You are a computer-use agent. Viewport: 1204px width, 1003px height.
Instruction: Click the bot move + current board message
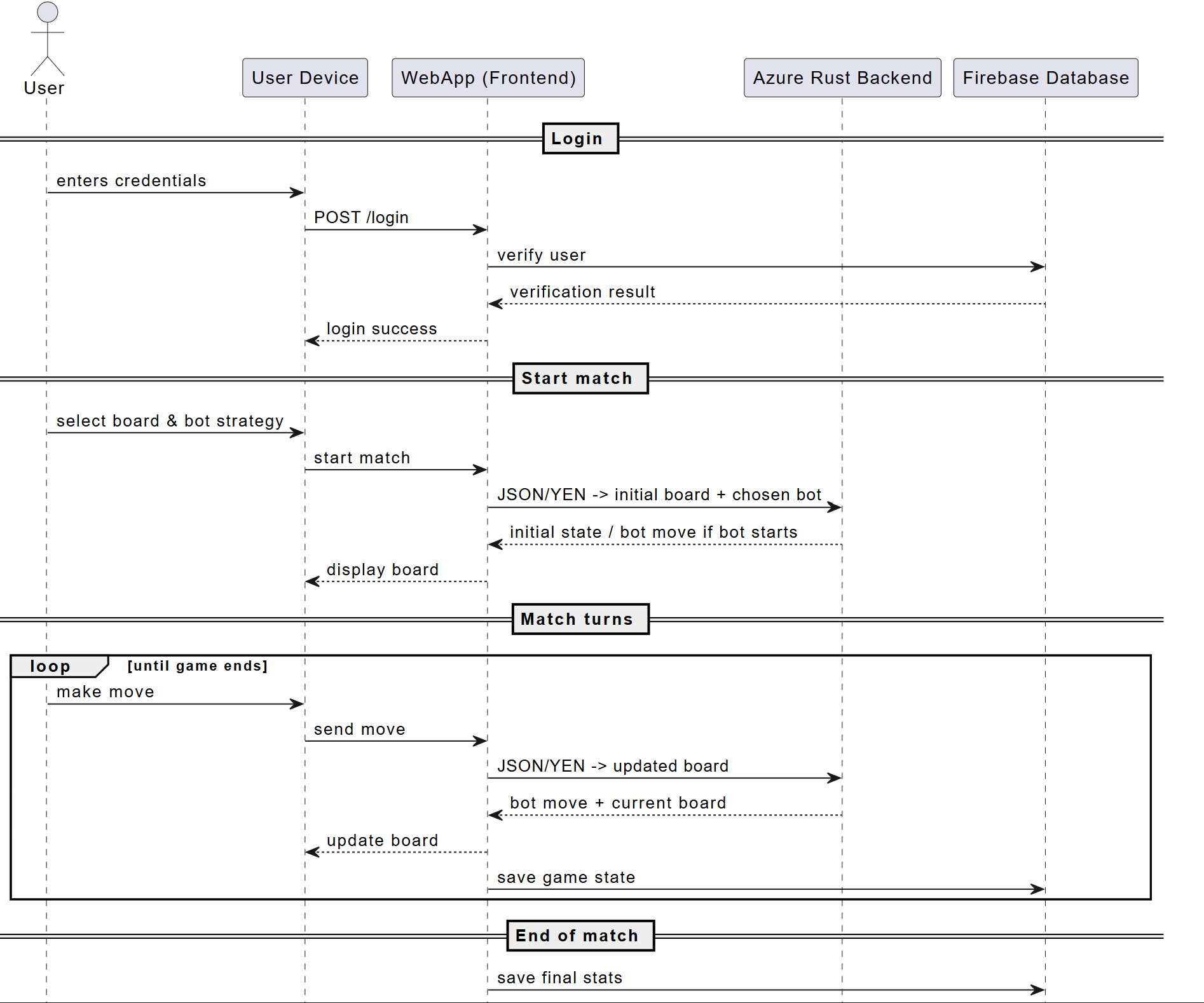[617, 803]
